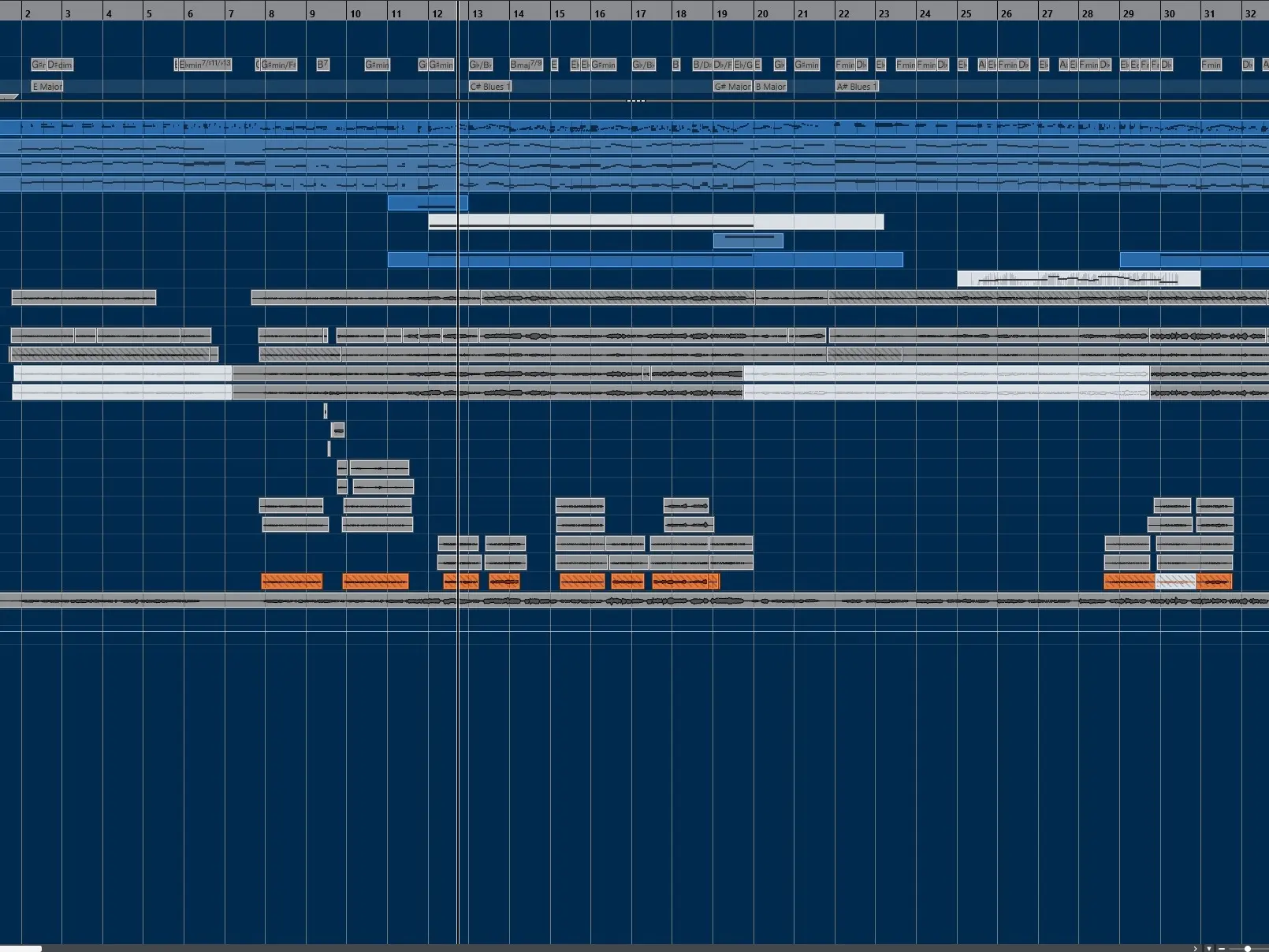Screen dimensions: 1269x952
Task: Click bar 28 on the timeline ruler
Action: tap(1088, 13)
